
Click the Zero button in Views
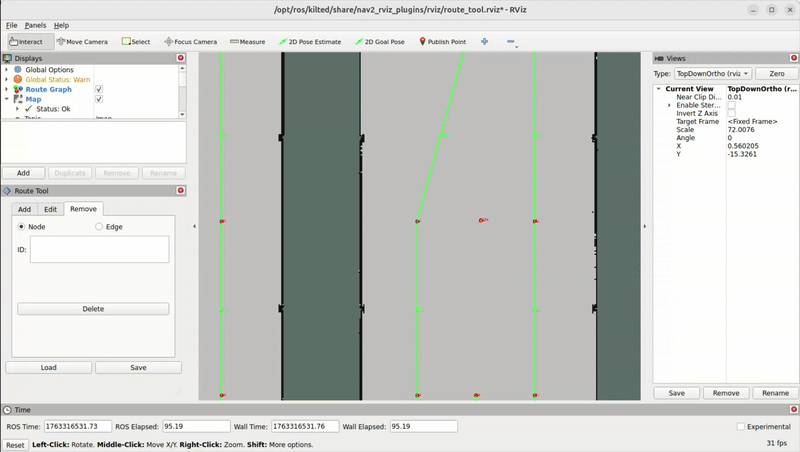[776, 74]
